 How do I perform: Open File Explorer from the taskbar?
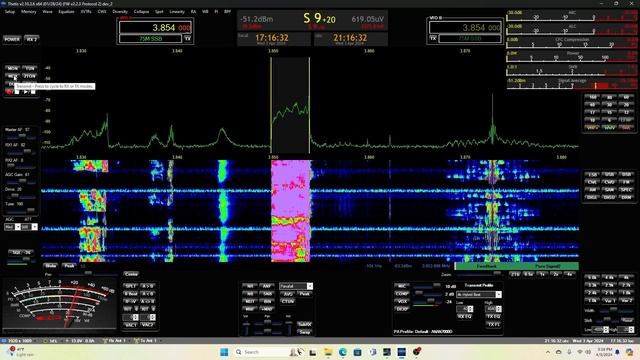pos(328,352)
